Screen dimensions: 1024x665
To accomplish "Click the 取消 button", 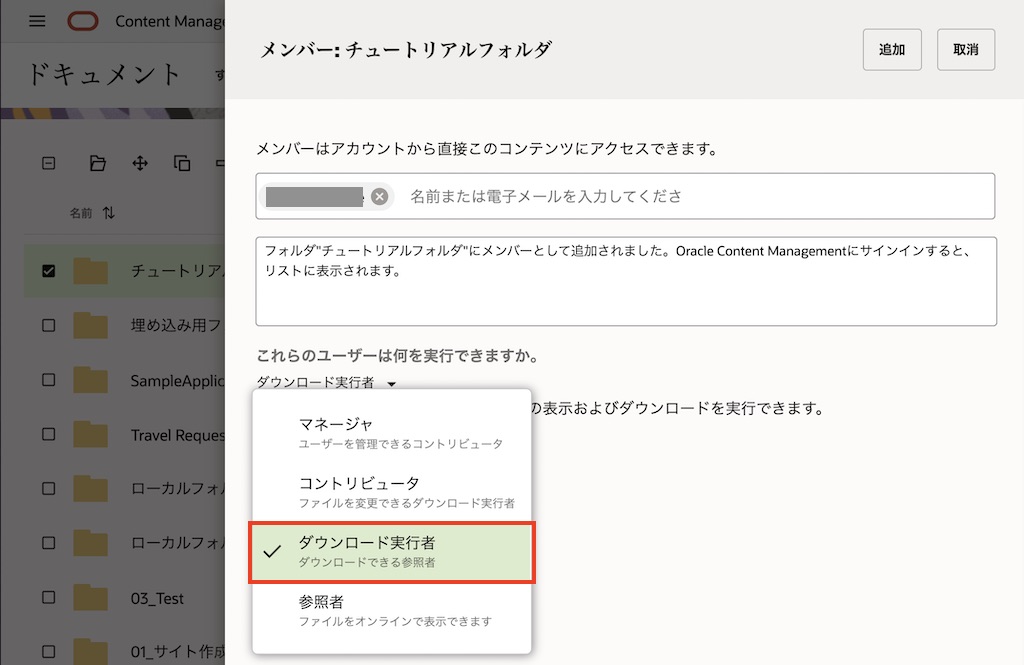I will coord(965,50).
